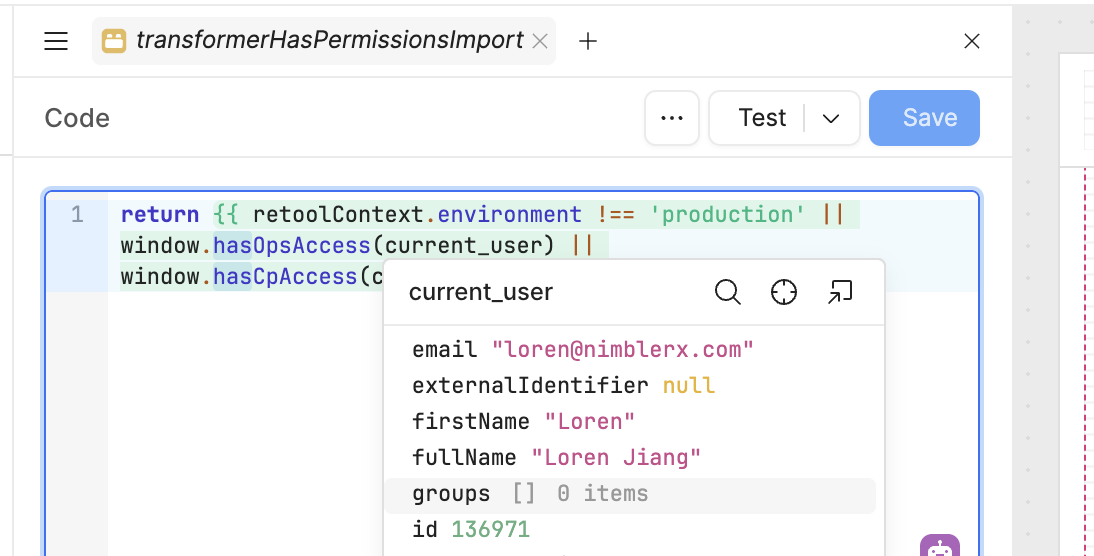The height and width of the screenshot is (556, 1094).
Task: Expand the Test dropdown chevron
Action: pyautogui.click(x=831, y=118)
